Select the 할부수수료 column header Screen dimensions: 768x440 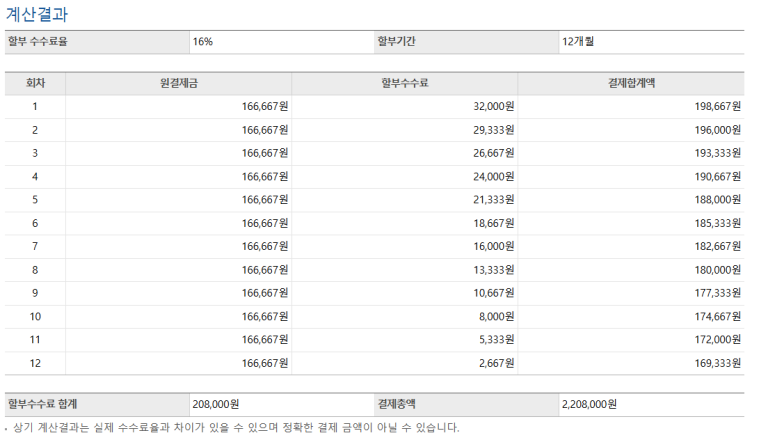pos(404,83)
